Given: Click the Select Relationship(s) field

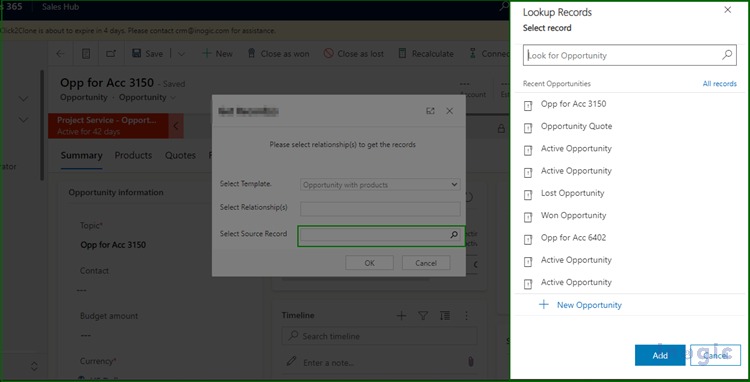Looking at the screenshot, I should (x=380, y=209).
